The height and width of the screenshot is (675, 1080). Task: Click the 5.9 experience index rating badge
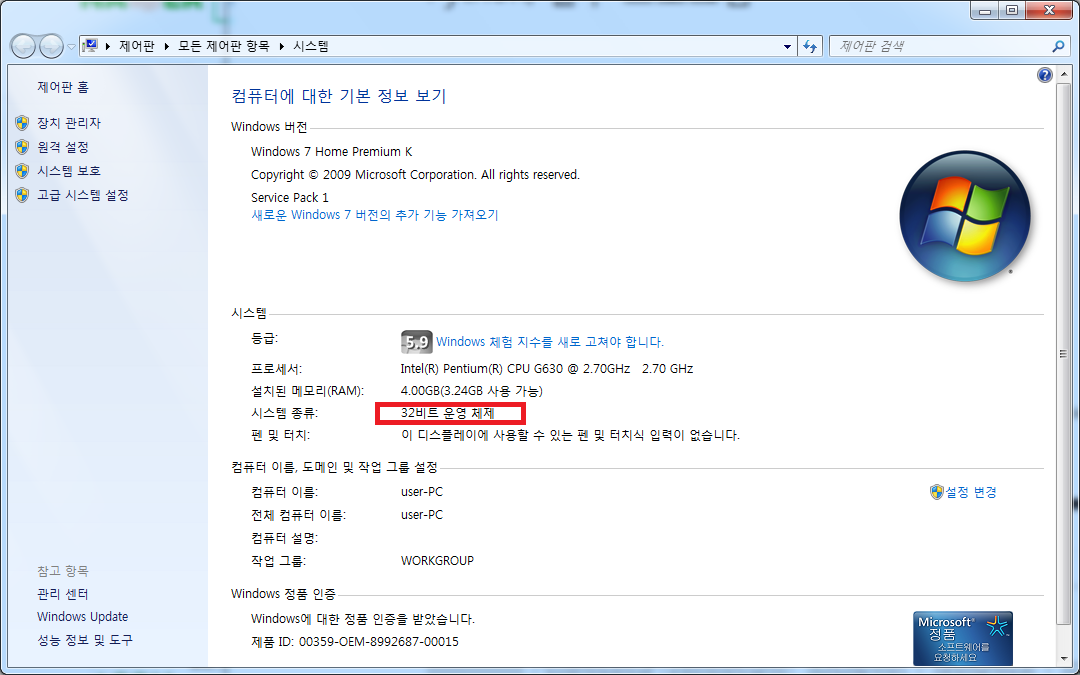point(416,342)
